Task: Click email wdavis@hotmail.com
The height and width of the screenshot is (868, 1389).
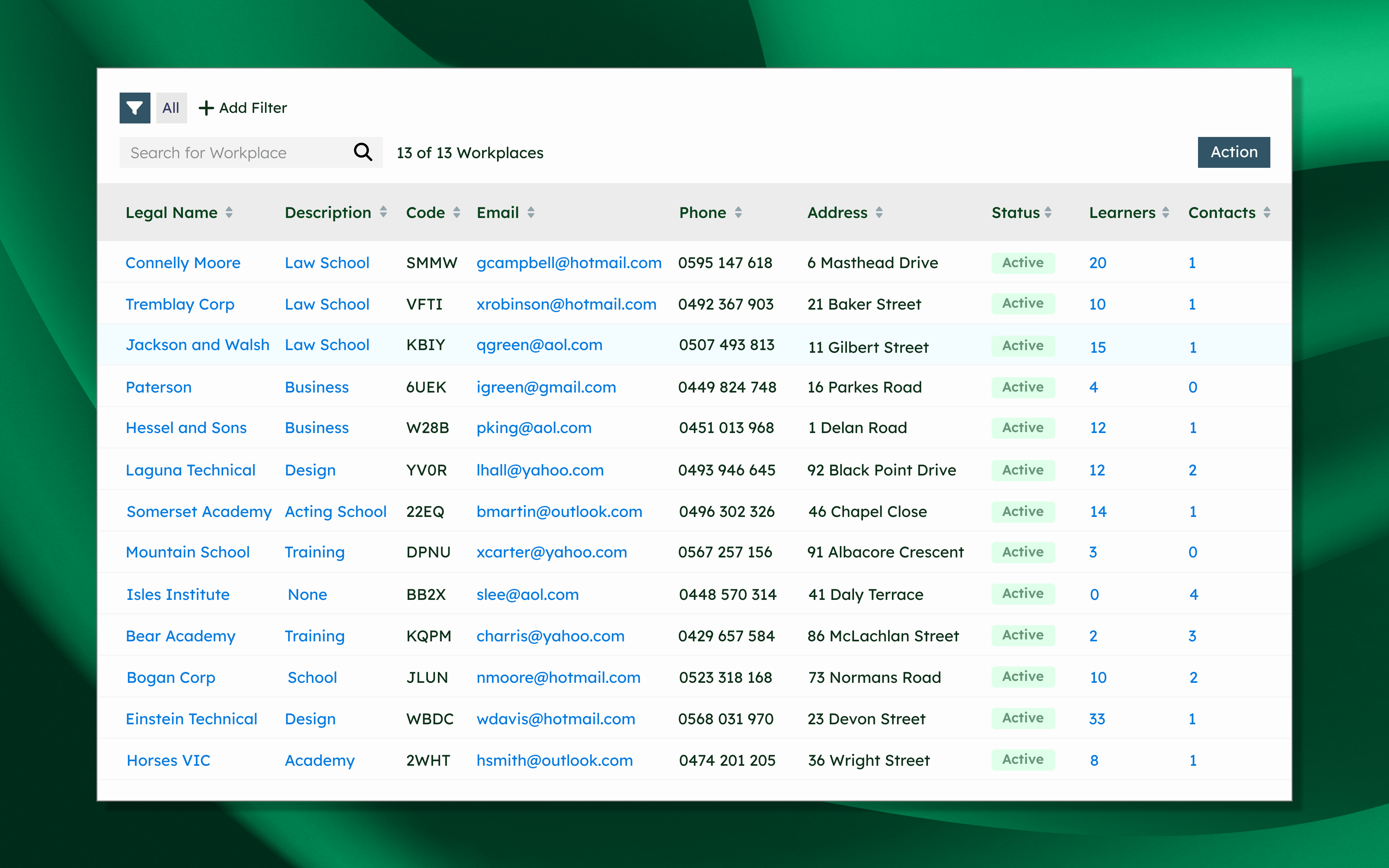Action: pyautogui.click(x=556, y=719)
